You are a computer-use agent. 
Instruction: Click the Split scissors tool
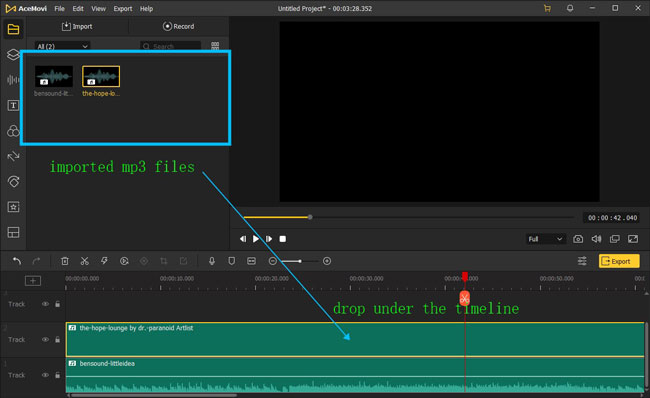click(x=85, y=261)
